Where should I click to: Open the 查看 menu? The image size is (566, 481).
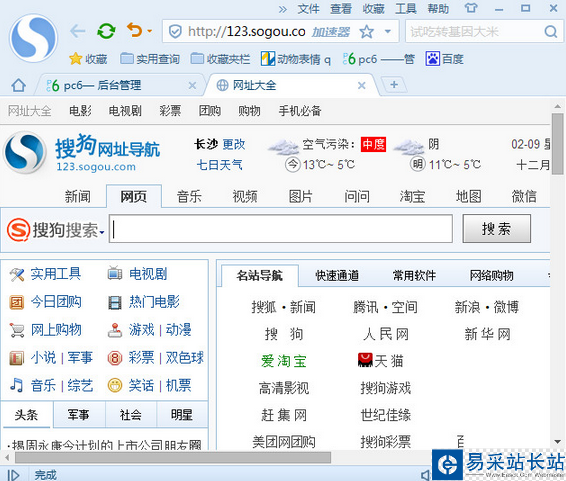[341, 9]
